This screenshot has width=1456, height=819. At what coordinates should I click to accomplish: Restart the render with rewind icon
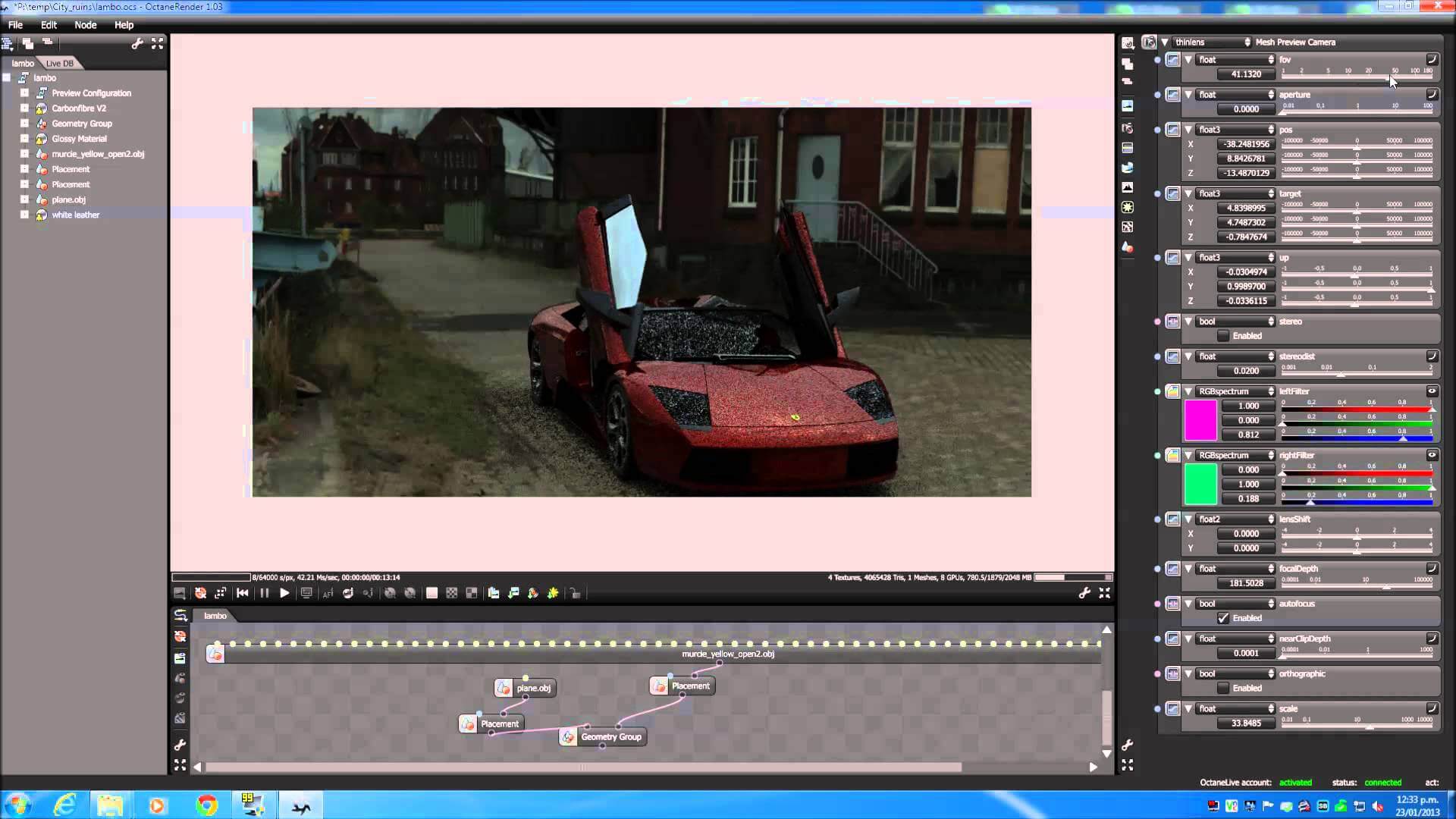click(x=243, y=593)
